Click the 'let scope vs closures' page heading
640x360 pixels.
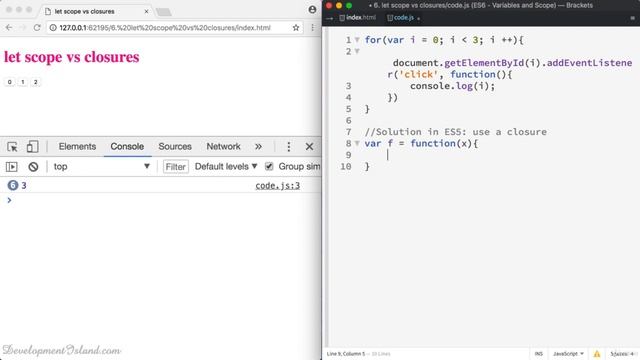pyautogui.click(x=72, y=57)
